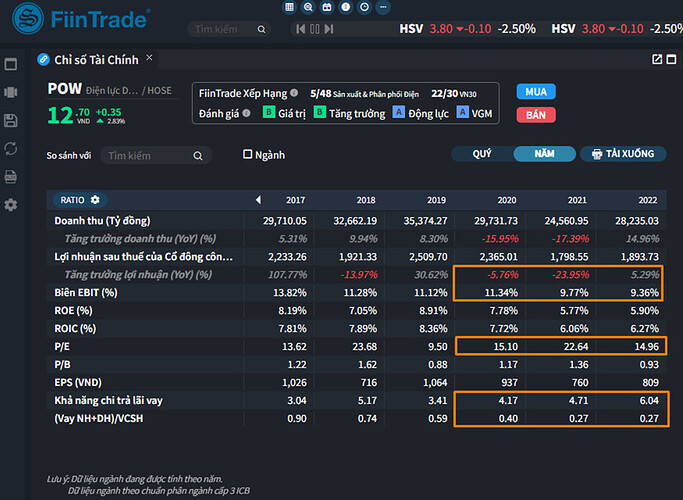Open the RATIO settings gear
This screenshot has width=683, height=500.
point(95,200)
